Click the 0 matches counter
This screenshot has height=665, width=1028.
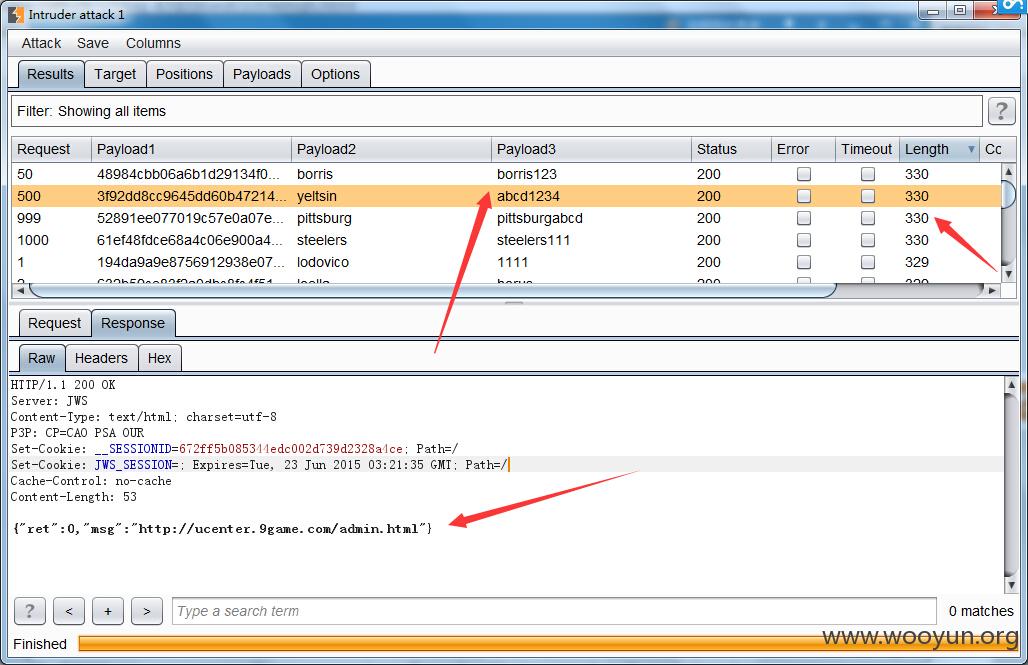(981, 611)
